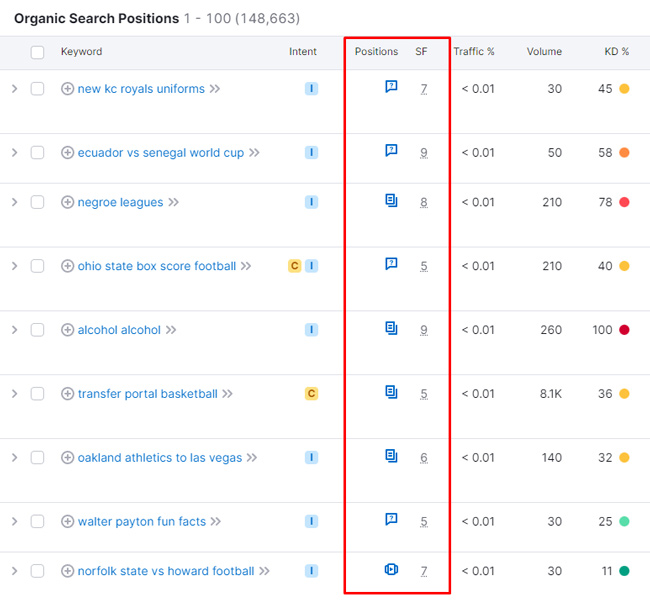Click double-arrow icon after ecuador vs senegal world cup
Screen dimensions: 650x610
(x=254, y=153)
